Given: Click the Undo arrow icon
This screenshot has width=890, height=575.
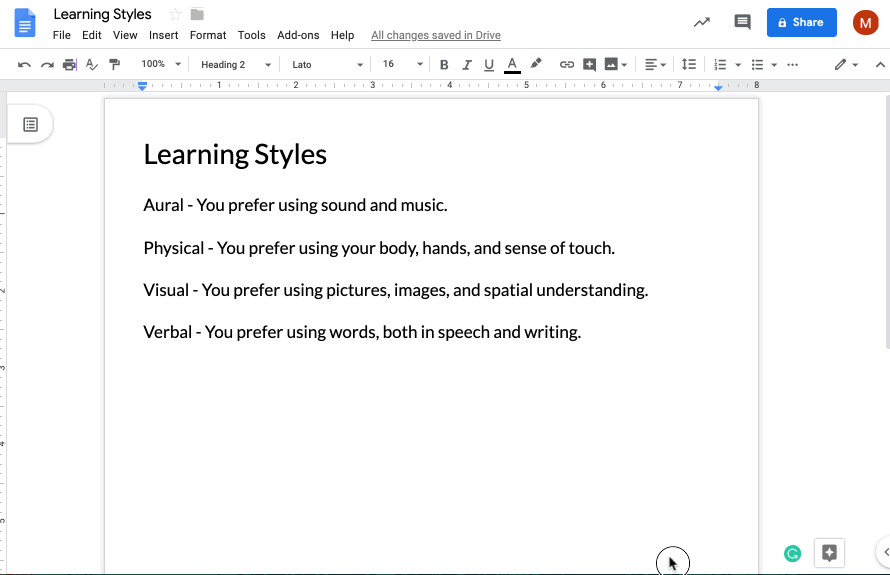Looking at the screenshot, I should tap(24, 65).
